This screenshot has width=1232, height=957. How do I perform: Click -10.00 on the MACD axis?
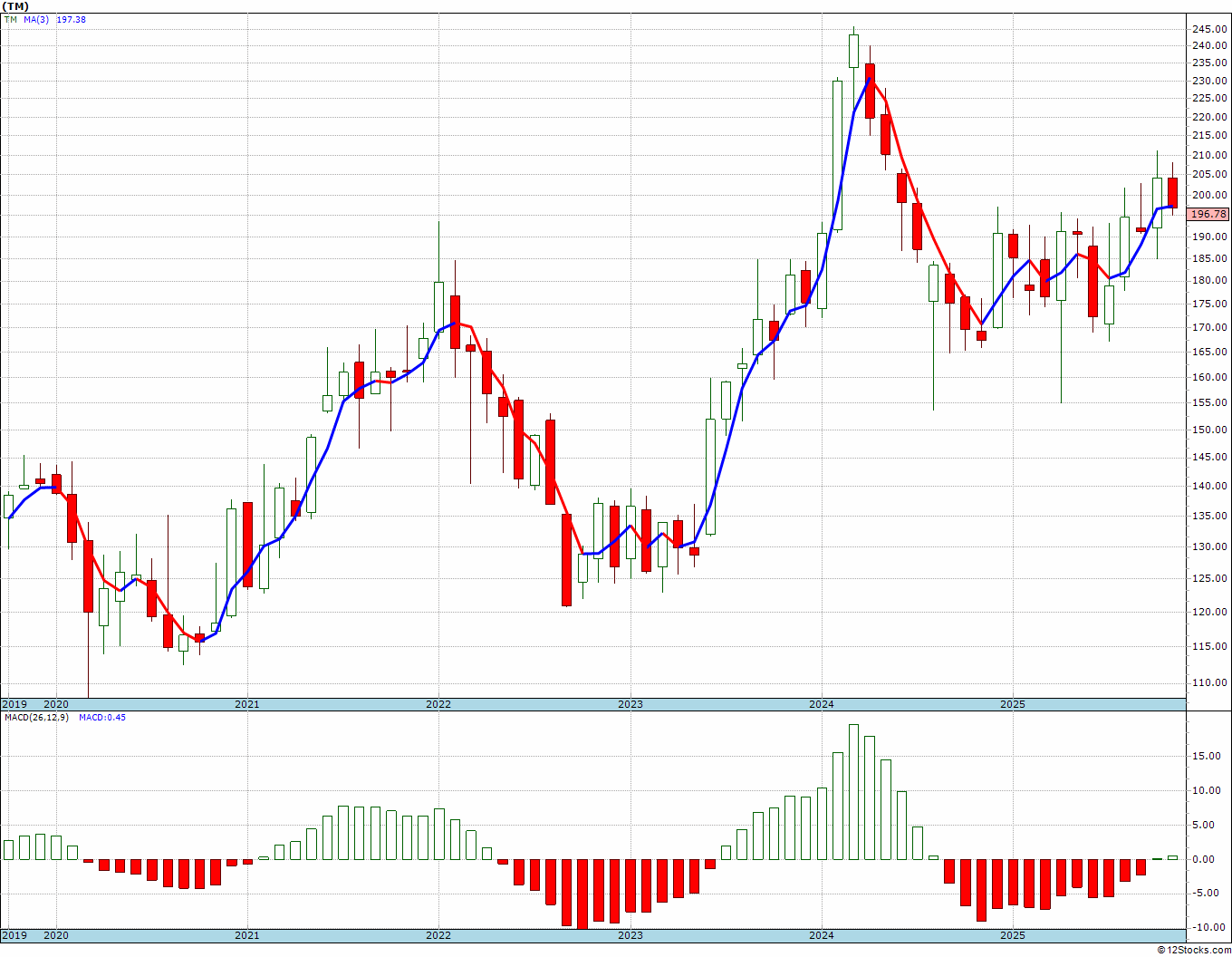[1210, 927]
